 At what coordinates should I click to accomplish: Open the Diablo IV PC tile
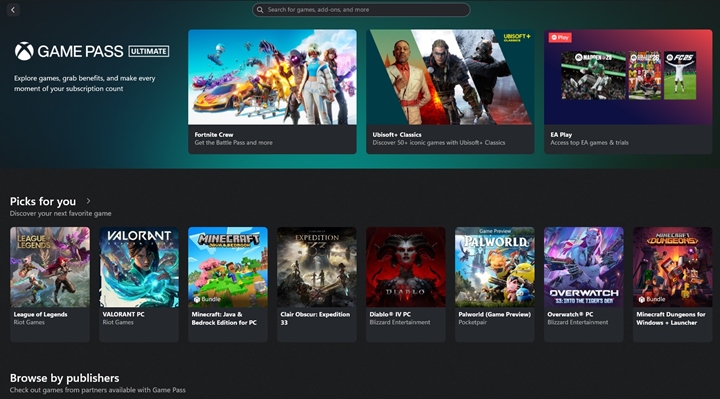tap(406, 284)
